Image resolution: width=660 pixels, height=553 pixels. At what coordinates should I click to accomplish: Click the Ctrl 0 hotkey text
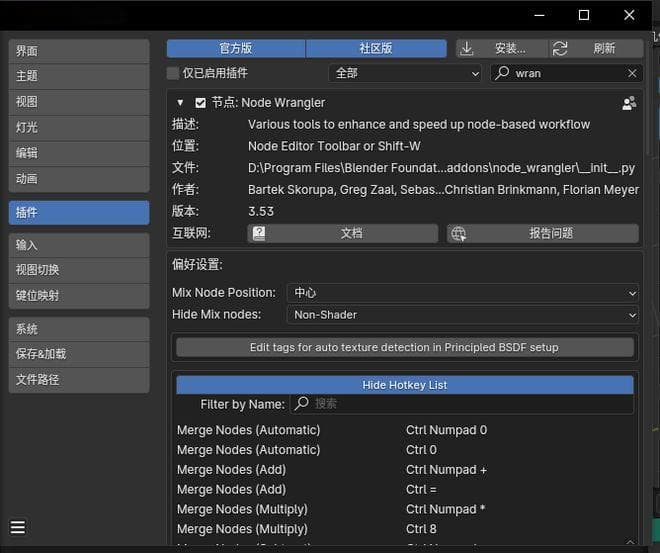click(x=421, y=450)
